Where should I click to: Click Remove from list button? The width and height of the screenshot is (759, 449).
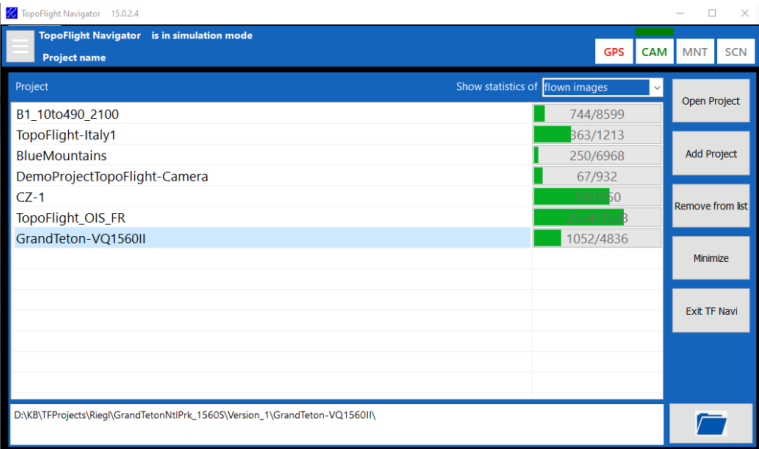711,206
